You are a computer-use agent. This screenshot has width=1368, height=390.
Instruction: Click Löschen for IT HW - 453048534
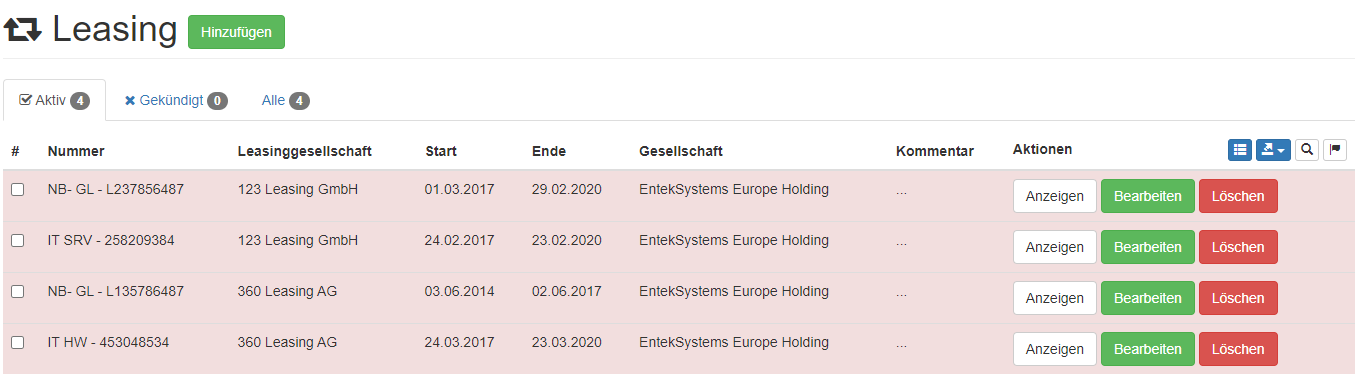tap(1238, 349)
